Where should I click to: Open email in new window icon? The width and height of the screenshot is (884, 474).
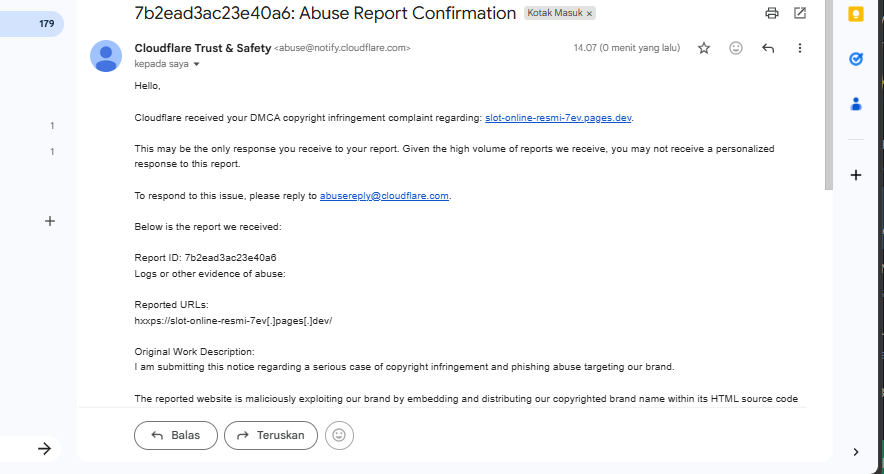(x=799, y=13)
